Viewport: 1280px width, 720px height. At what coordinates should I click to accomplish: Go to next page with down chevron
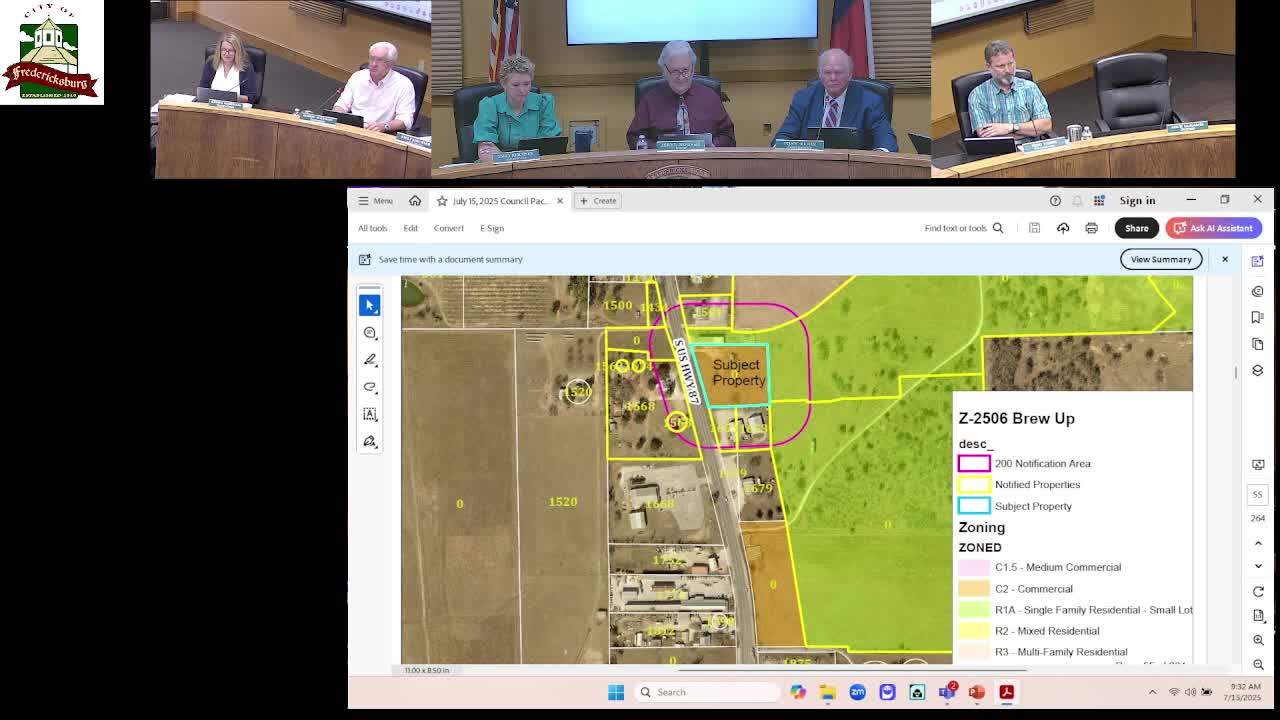[x=1258, y=566]
